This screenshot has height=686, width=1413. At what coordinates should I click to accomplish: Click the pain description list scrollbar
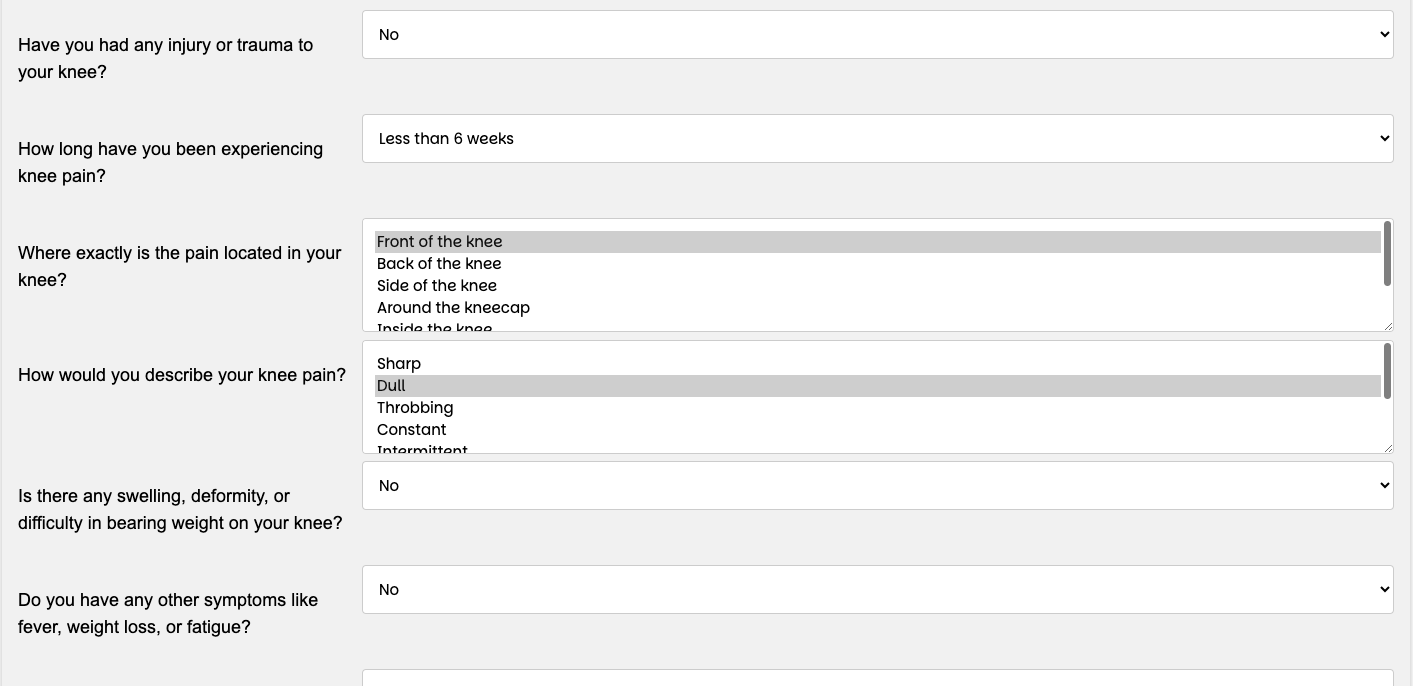click(1387, 372)
